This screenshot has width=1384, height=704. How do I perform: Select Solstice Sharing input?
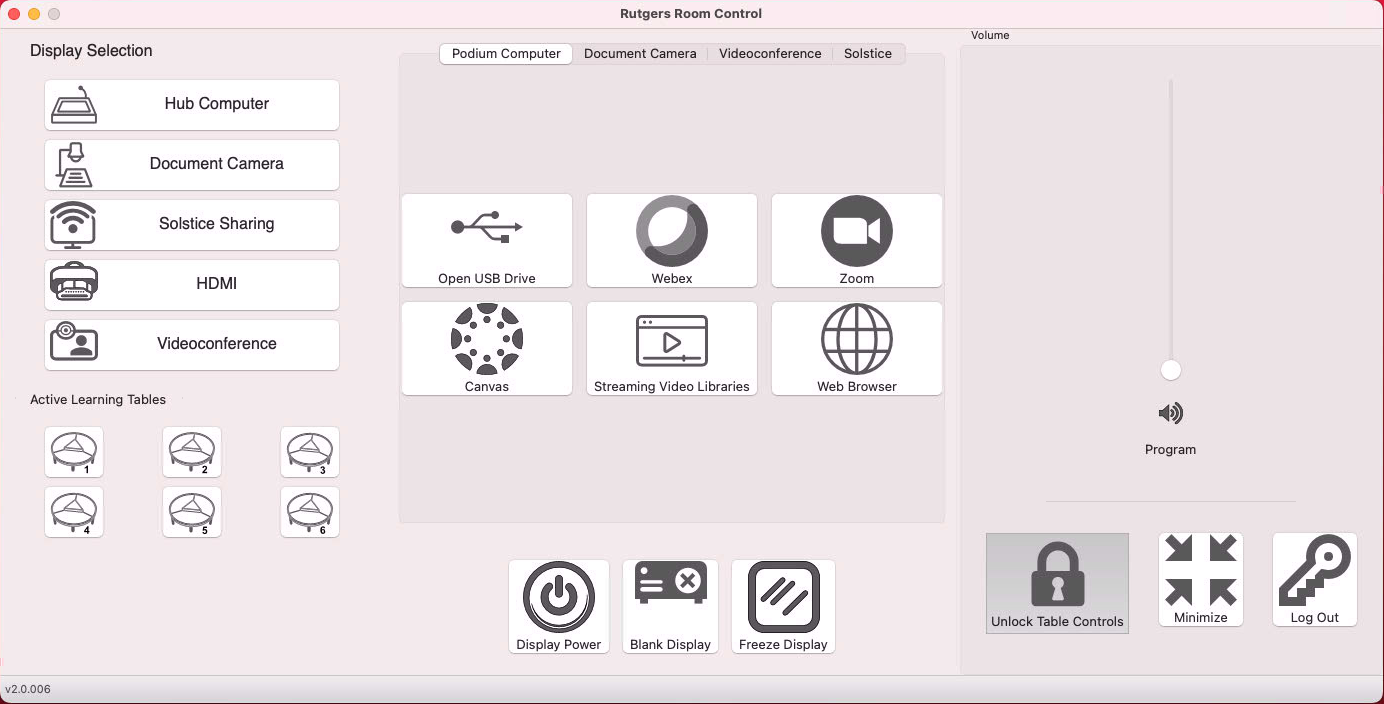(x=191, y=224)
